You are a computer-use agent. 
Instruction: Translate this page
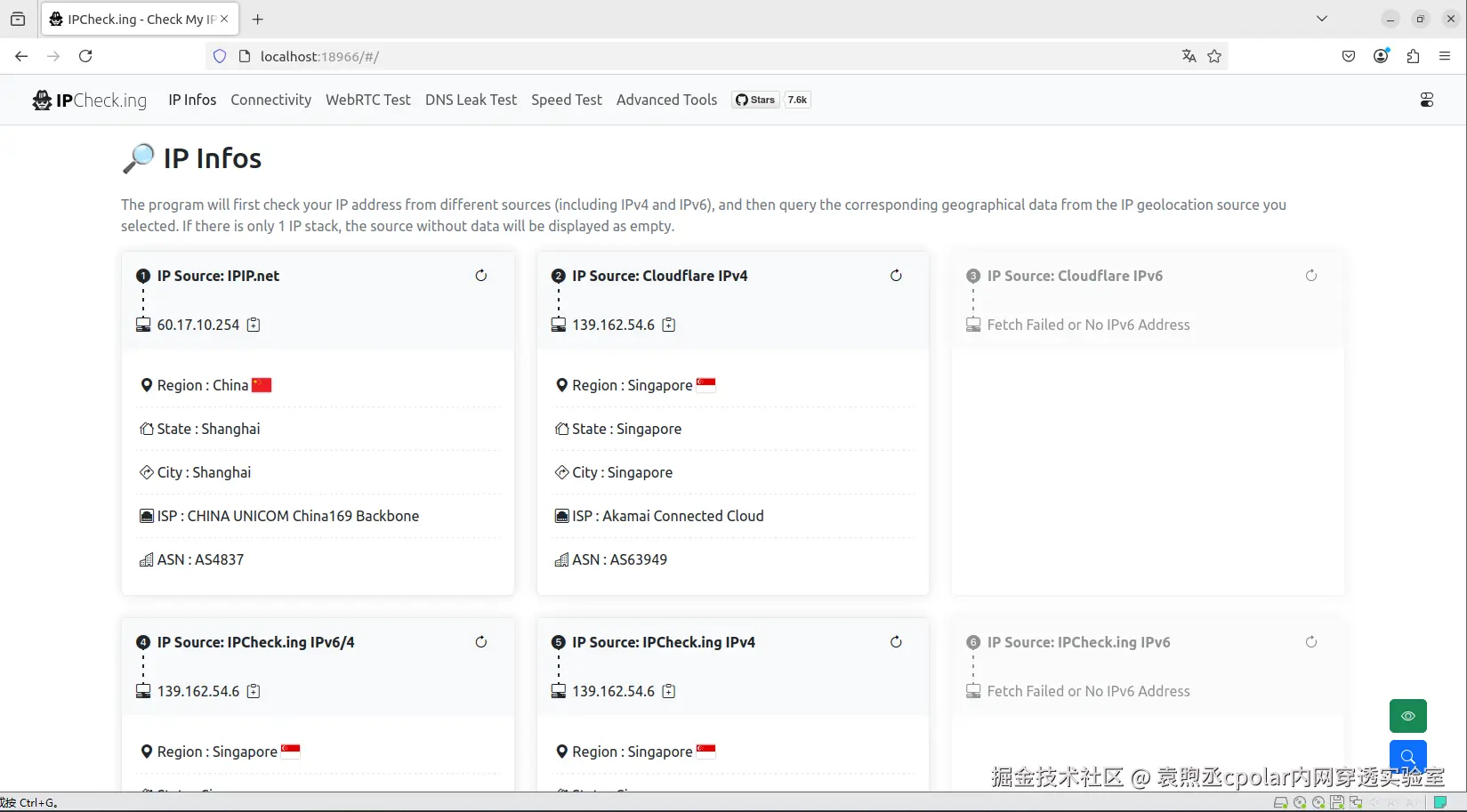(1189, 56)
